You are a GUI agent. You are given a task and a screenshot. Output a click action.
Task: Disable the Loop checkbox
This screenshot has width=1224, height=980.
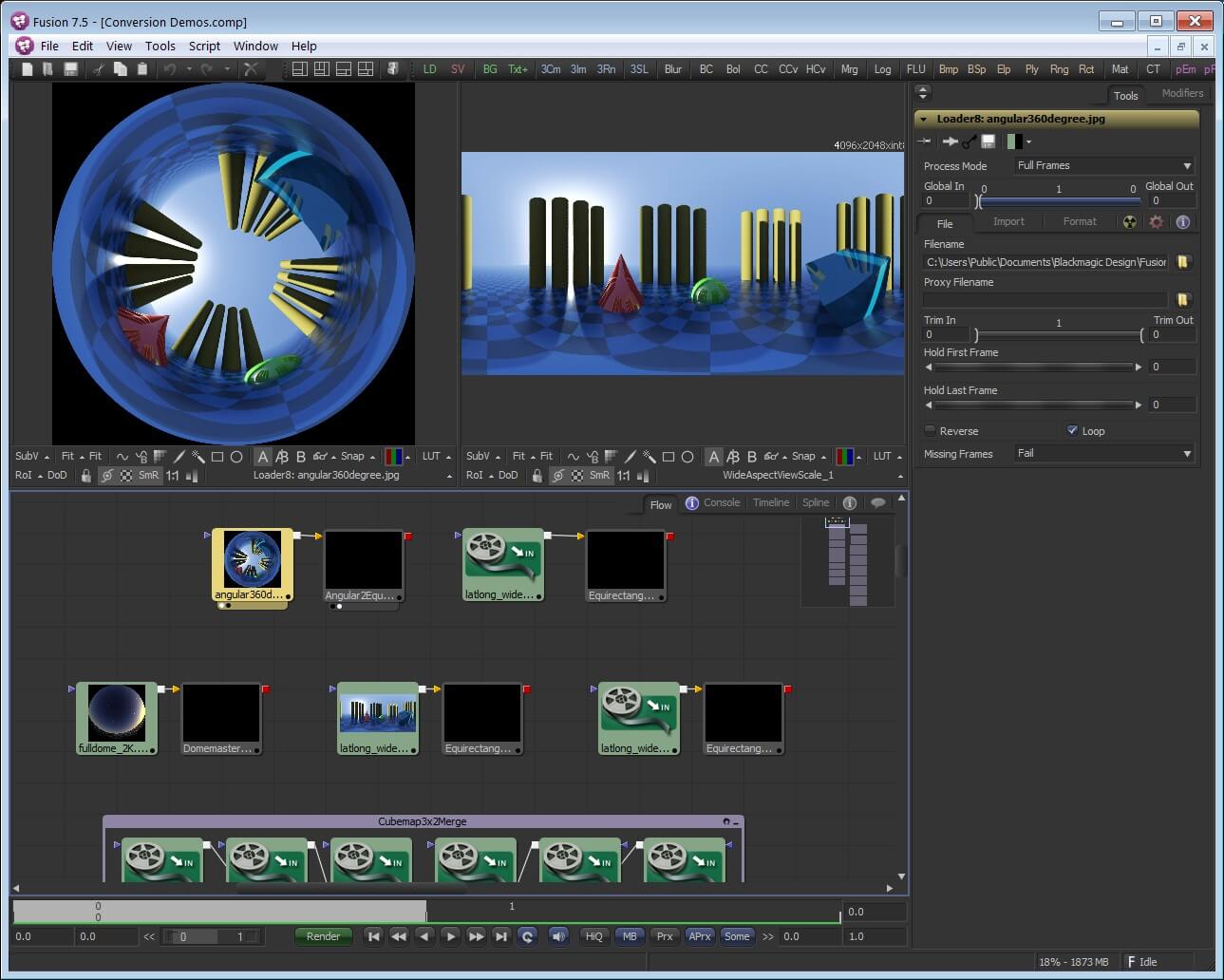click(1072, 430)
